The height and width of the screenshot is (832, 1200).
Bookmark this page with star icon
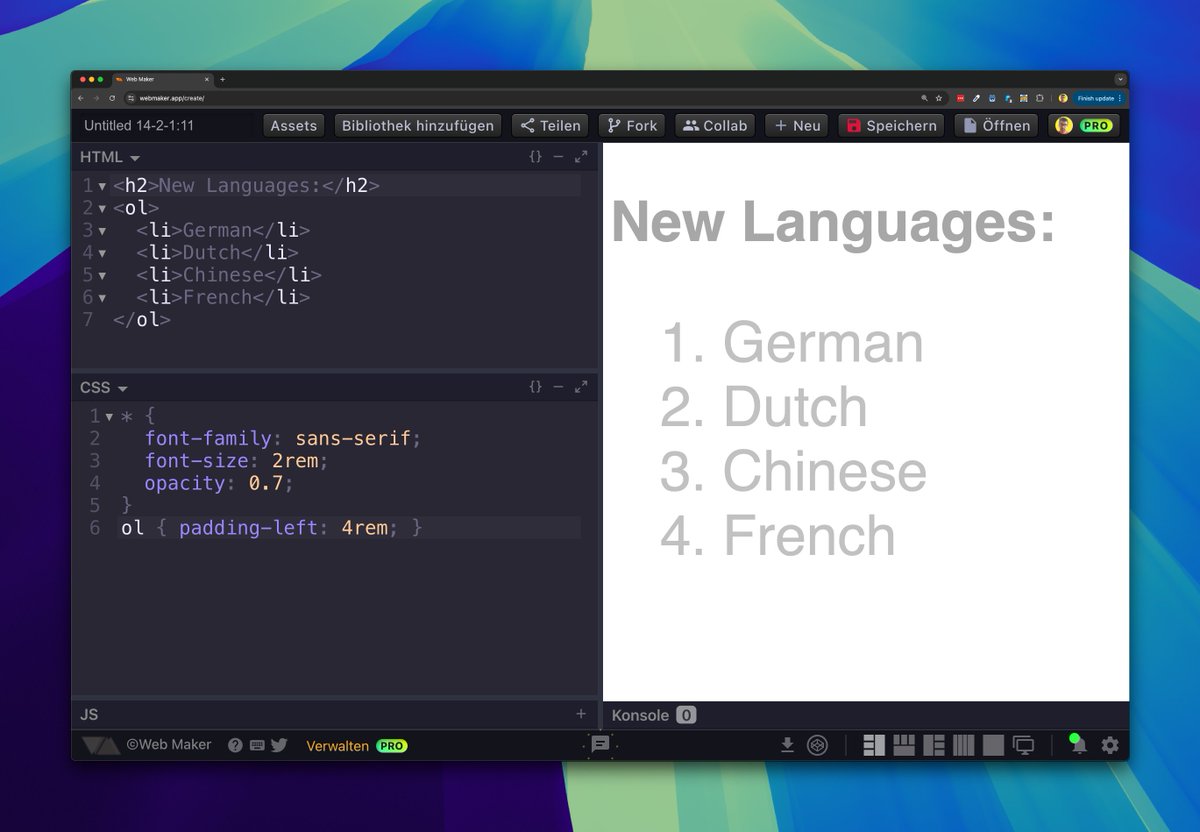(939, 98)
